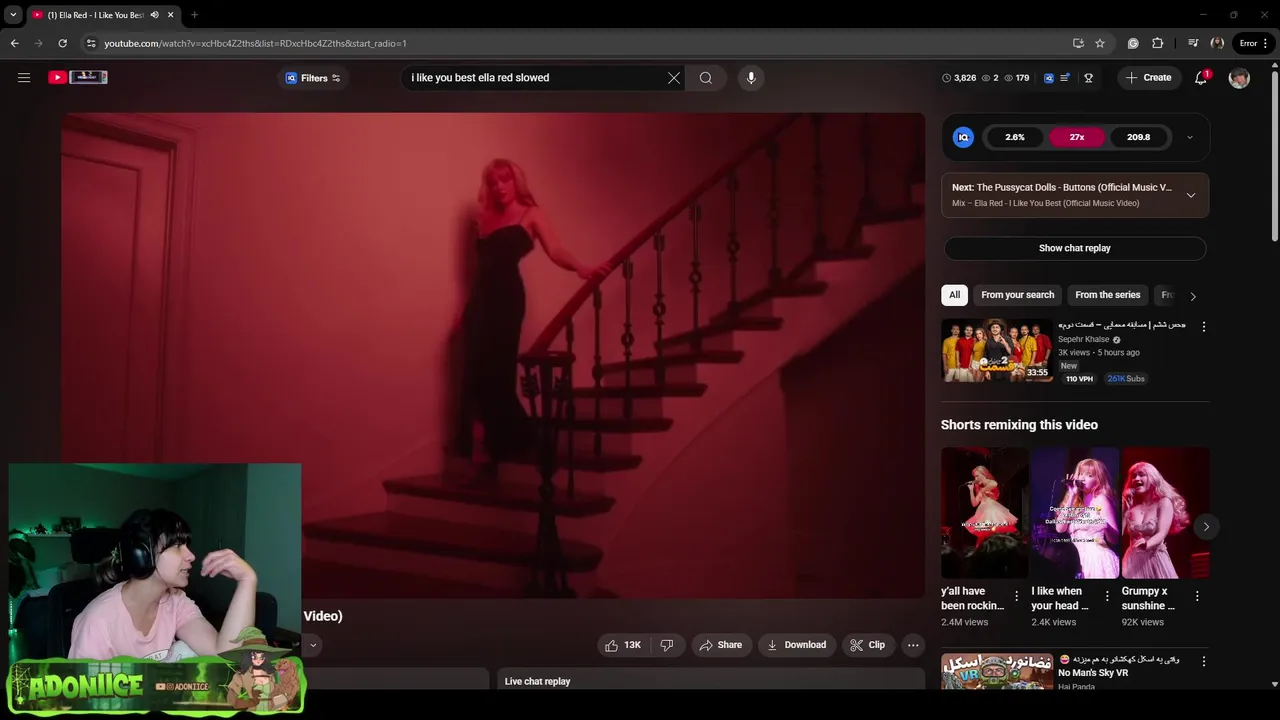The width and height of the screenshot is (1280, 720).
Task: Expand the dropdown chevron below video title
Action: (313, 645)
